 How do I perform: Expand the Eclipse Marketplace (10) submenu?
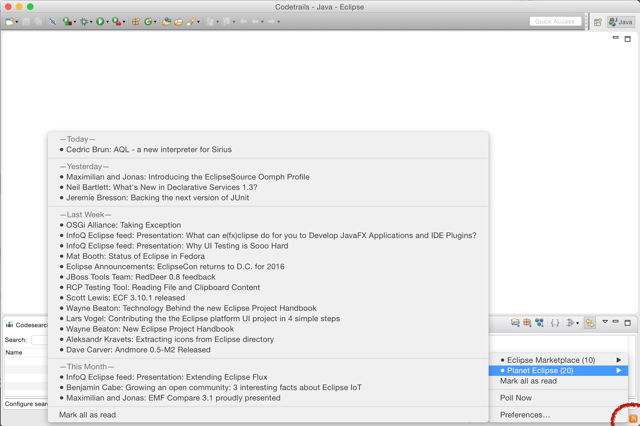coord(558,360)
